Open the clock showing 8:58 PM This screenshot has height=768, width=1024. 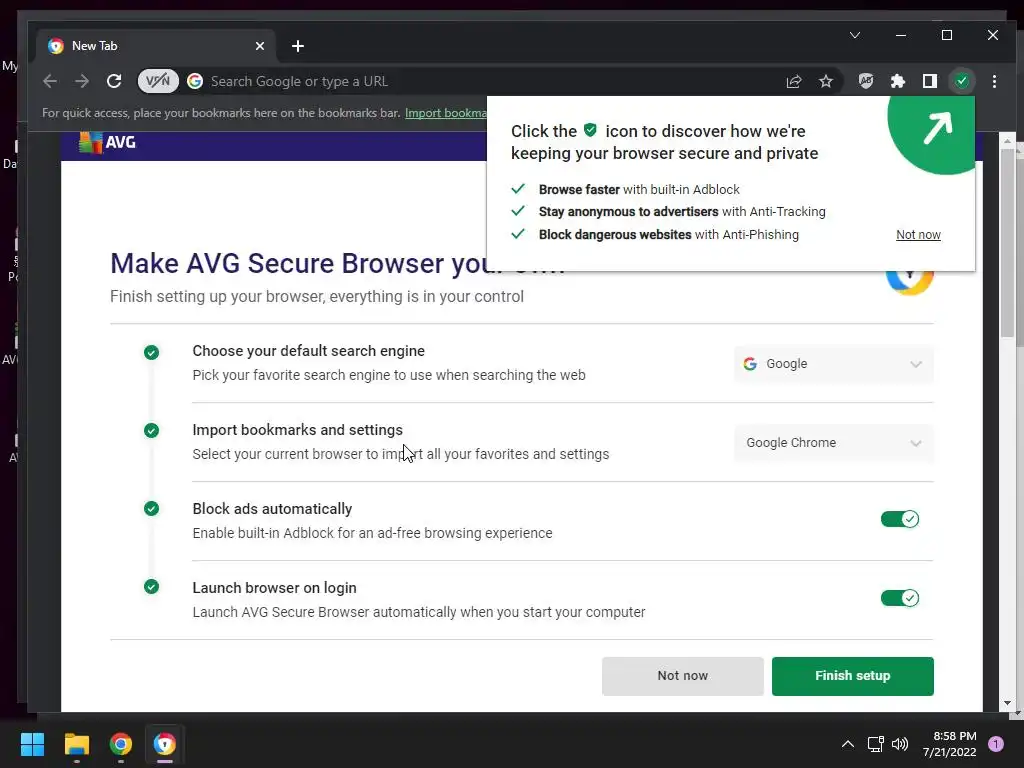pyautogui.click(x=950, y=744)
